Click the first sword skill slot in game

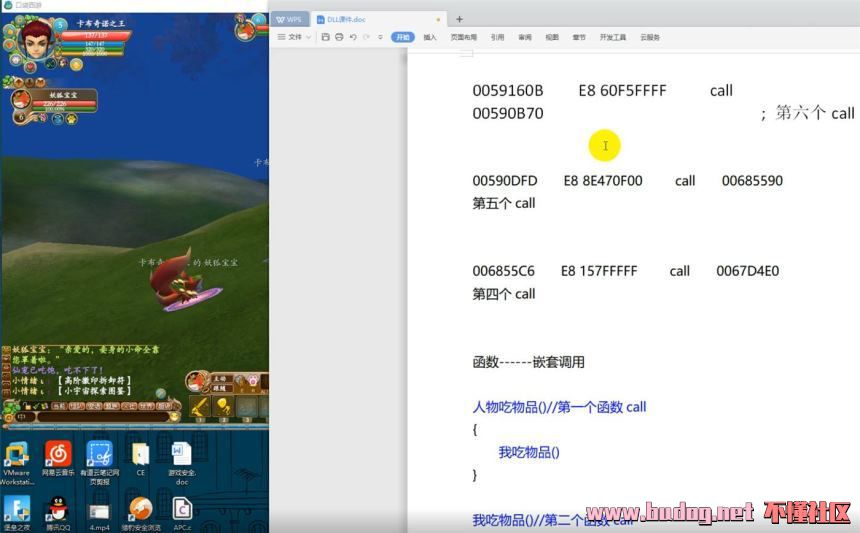pos(199,407)
